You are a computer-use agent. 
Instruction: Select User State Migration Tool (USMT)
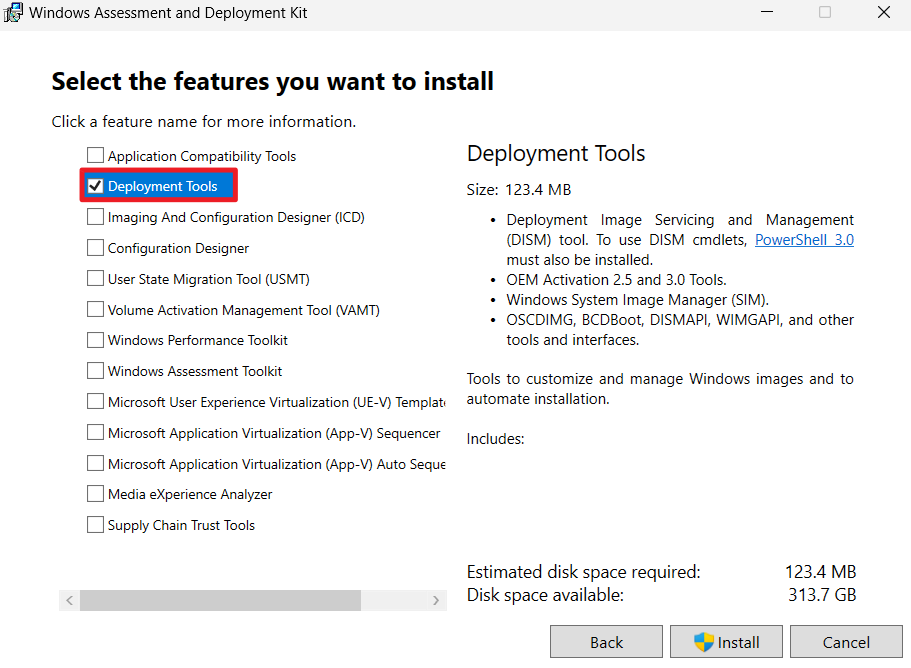pos(95,278)
